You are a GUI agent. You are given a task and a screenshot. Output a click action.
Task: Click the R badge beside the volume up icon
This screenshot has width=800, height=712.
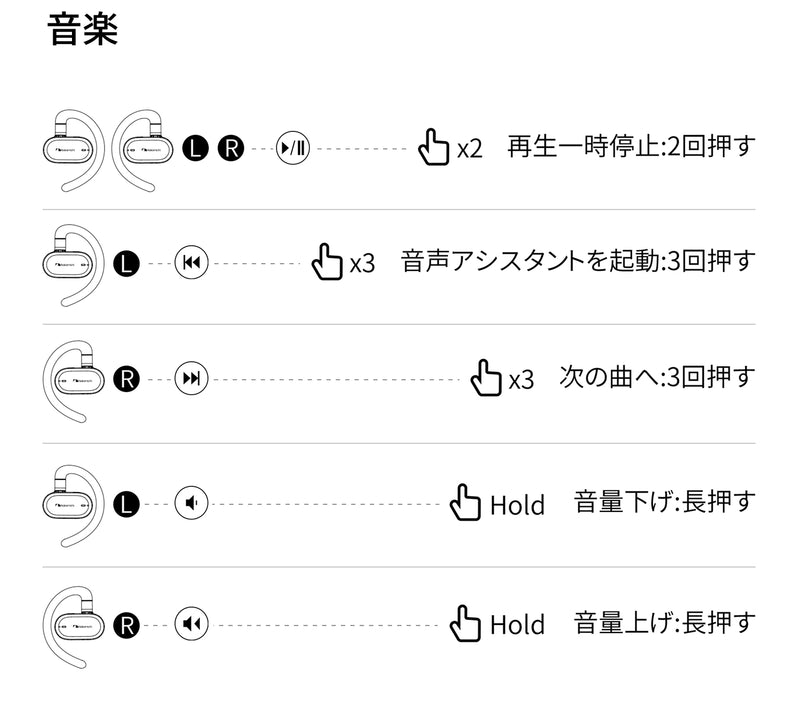(127, 625)
